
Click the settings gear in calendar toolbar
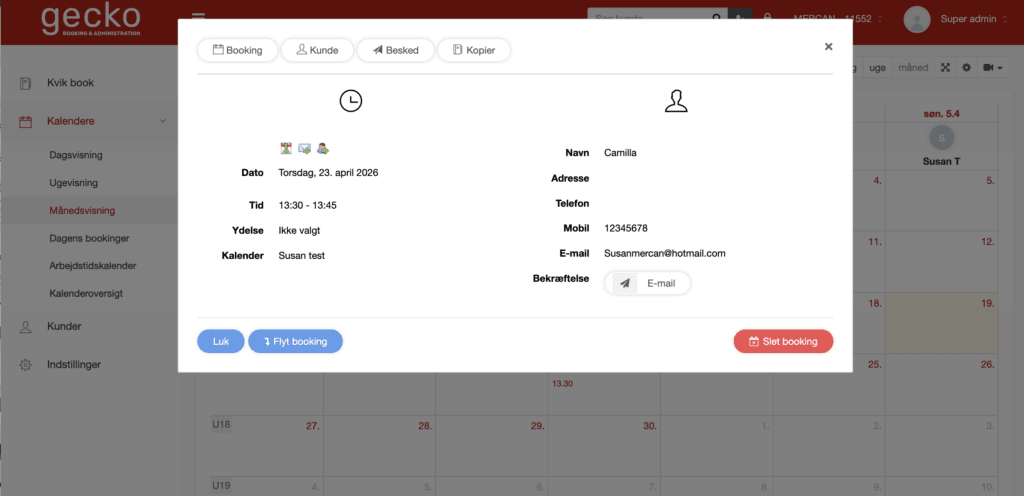pyautogui.click(x=966, y=68)
